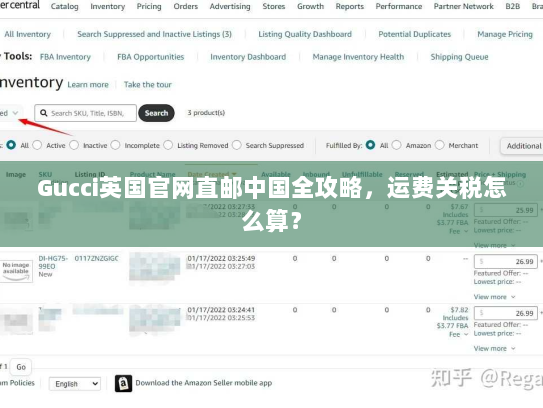
Task: Open Shipping Queue
Action: tap(460, 57)
